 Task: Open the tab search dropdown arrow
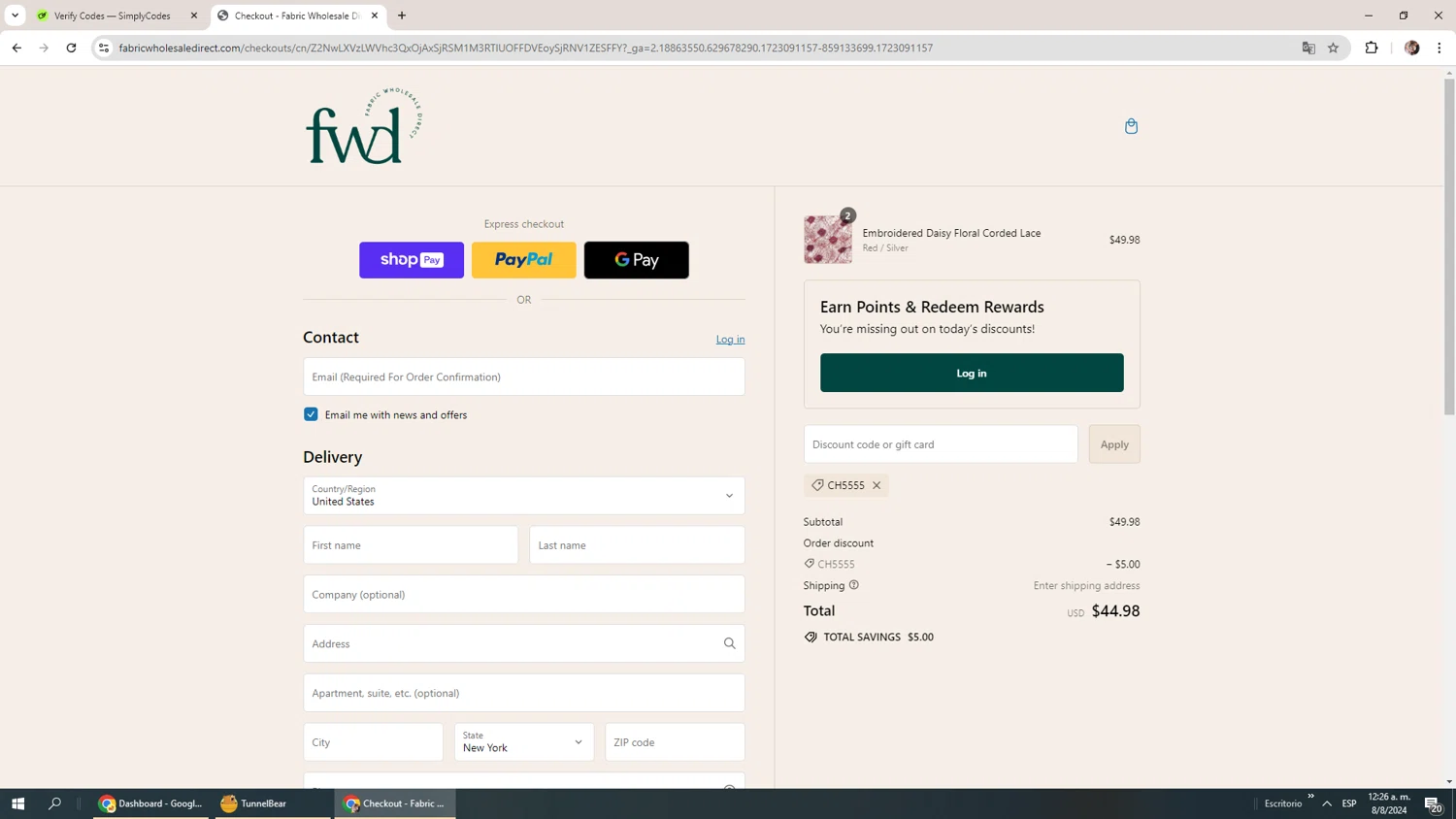point(15,16)
